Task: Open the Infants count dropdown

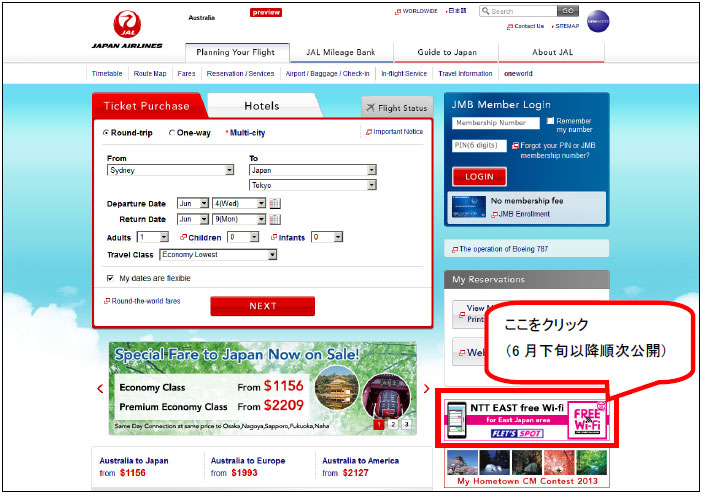Action: point(327,237)
